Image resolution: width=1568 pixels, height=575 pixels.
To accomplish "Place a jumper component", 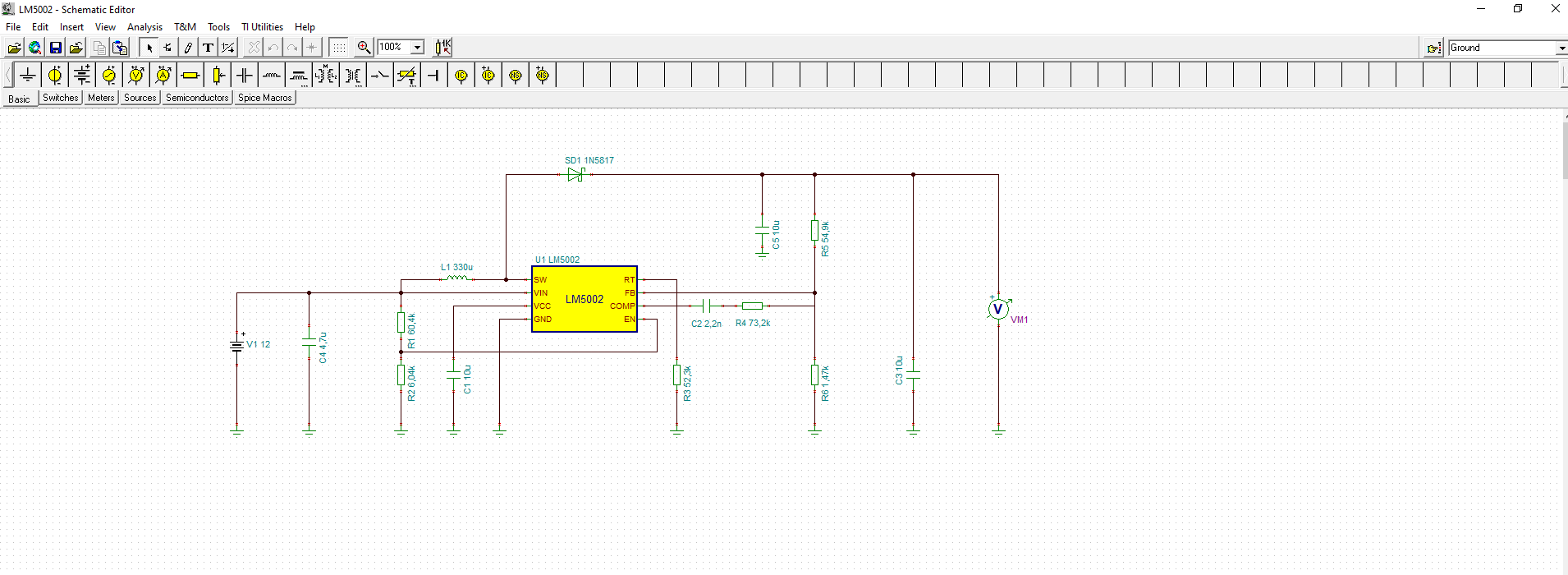I will click(x=434, y=76).
